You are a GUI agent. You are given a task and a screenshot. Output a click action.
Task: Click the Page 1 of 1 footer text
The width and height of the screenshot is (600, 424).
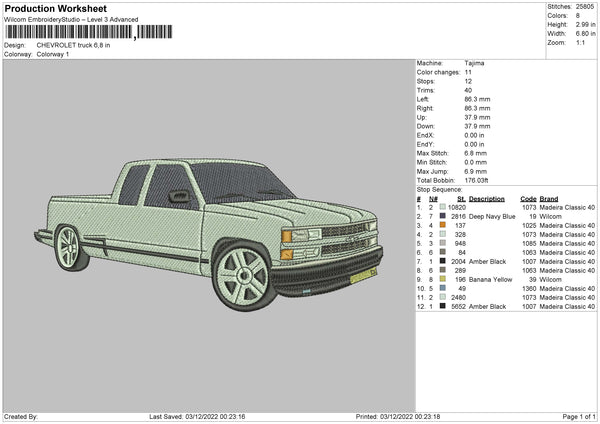tap(577, 416)
